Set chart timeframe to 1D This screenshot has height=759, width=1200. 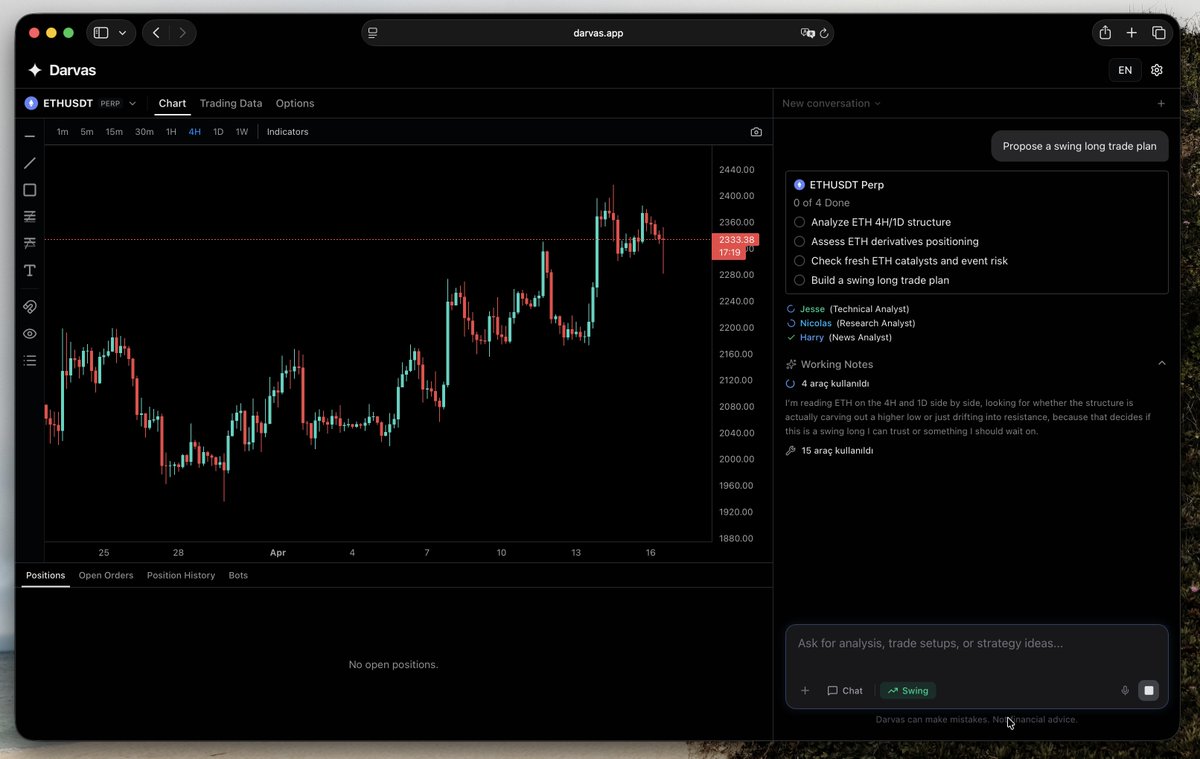218,132
